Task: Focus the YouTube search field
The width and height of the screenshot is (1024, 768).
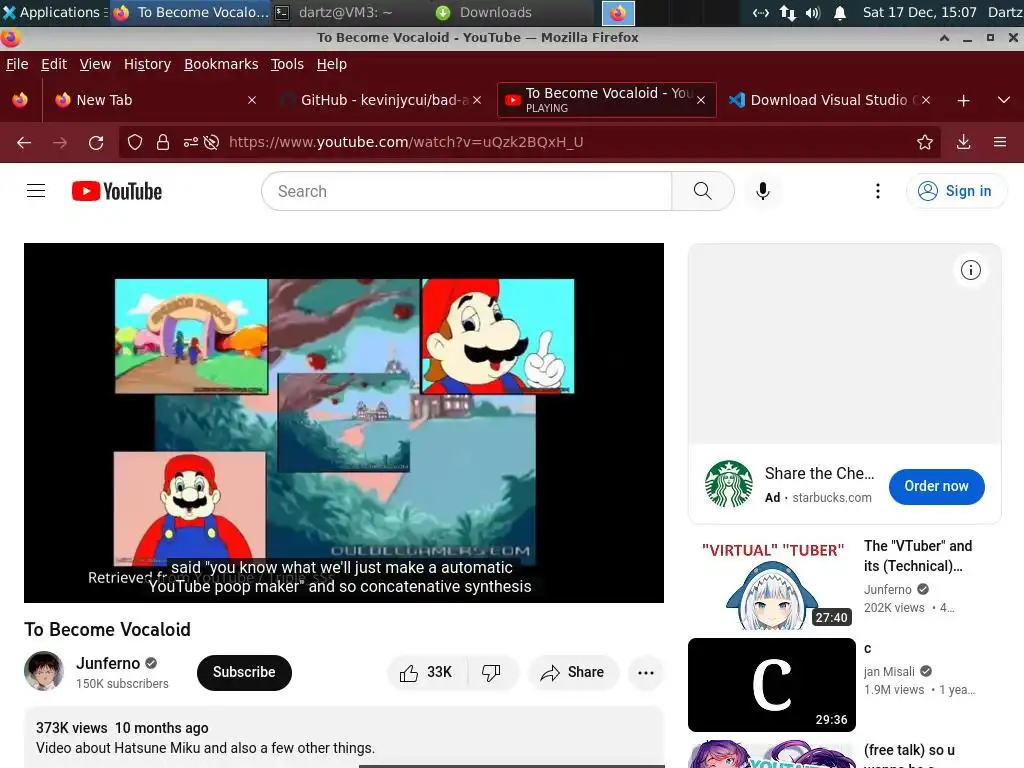Action: 467,191
